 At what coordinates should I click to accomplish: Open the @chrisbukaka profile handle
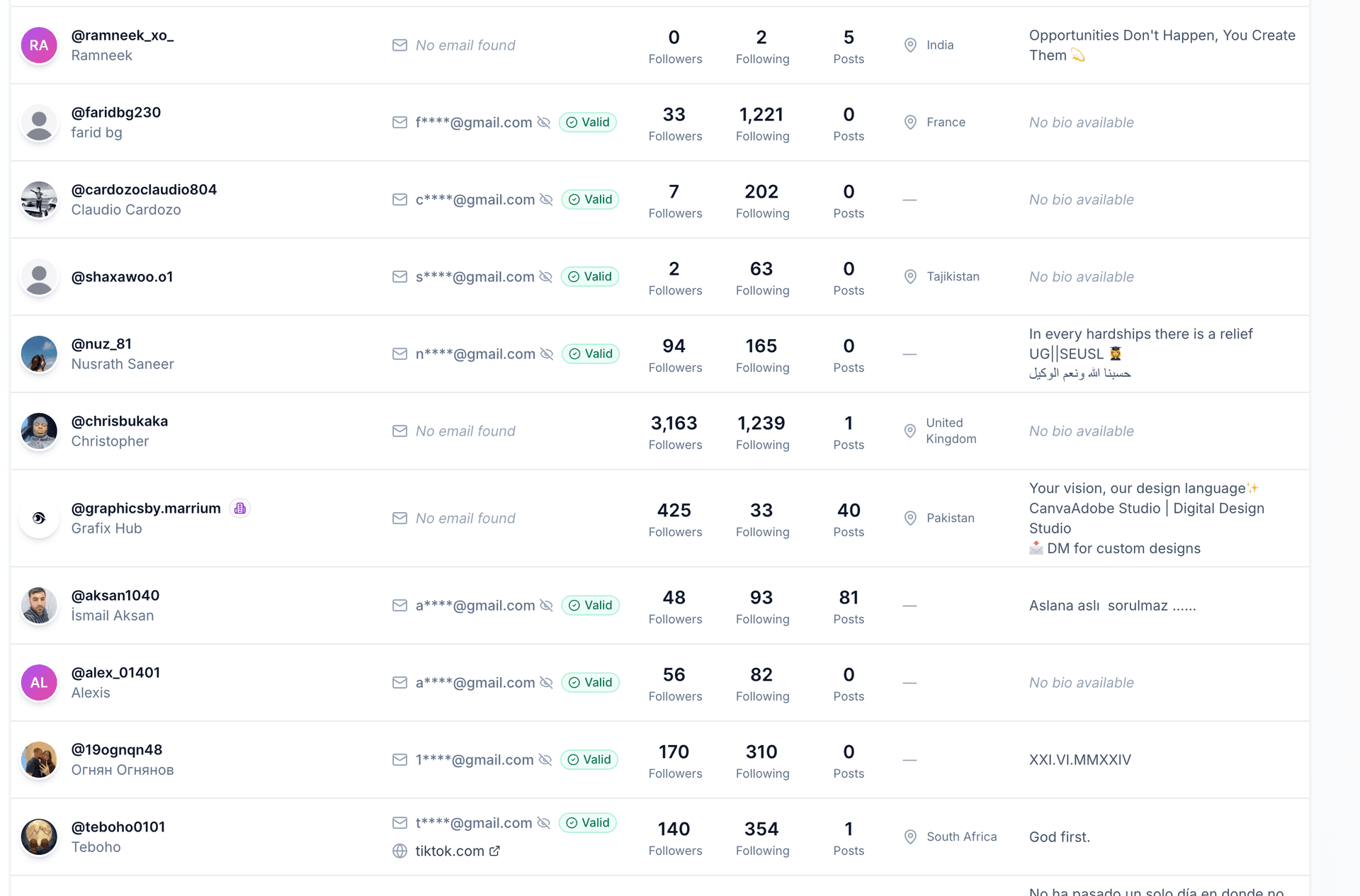point(120,421)
